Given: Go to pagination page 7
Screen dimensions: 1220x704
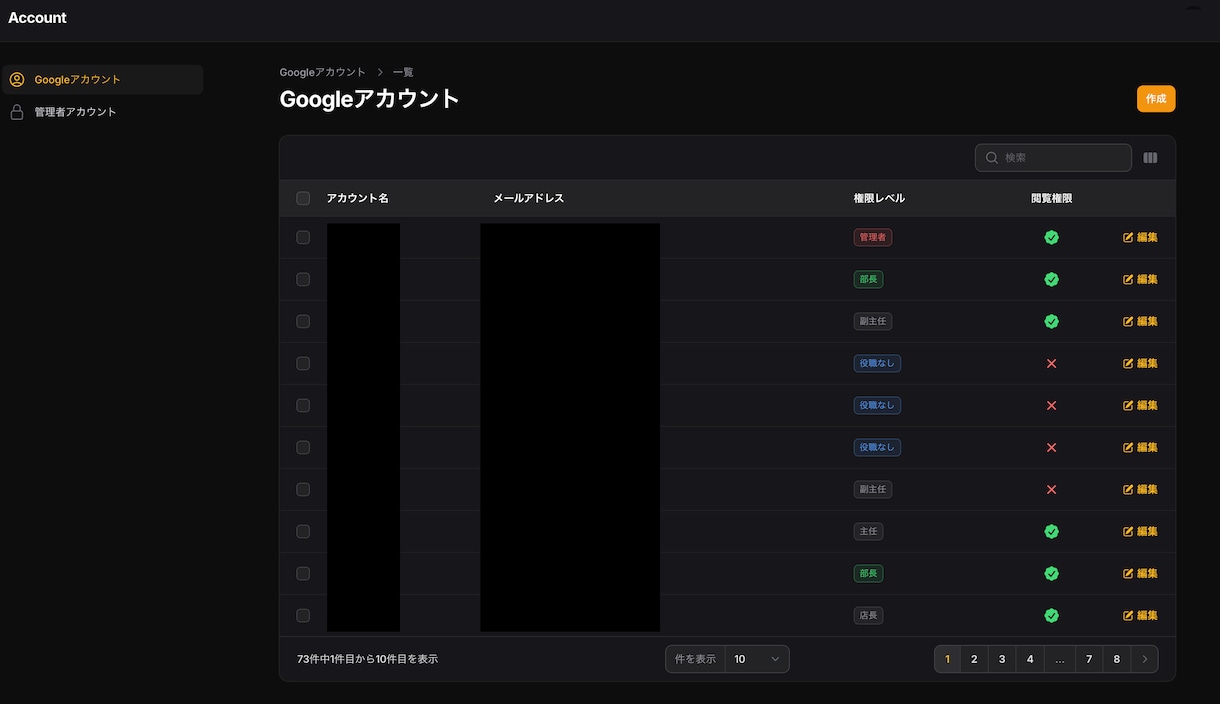Looking at the screenshot, I should coord(1089,659).
